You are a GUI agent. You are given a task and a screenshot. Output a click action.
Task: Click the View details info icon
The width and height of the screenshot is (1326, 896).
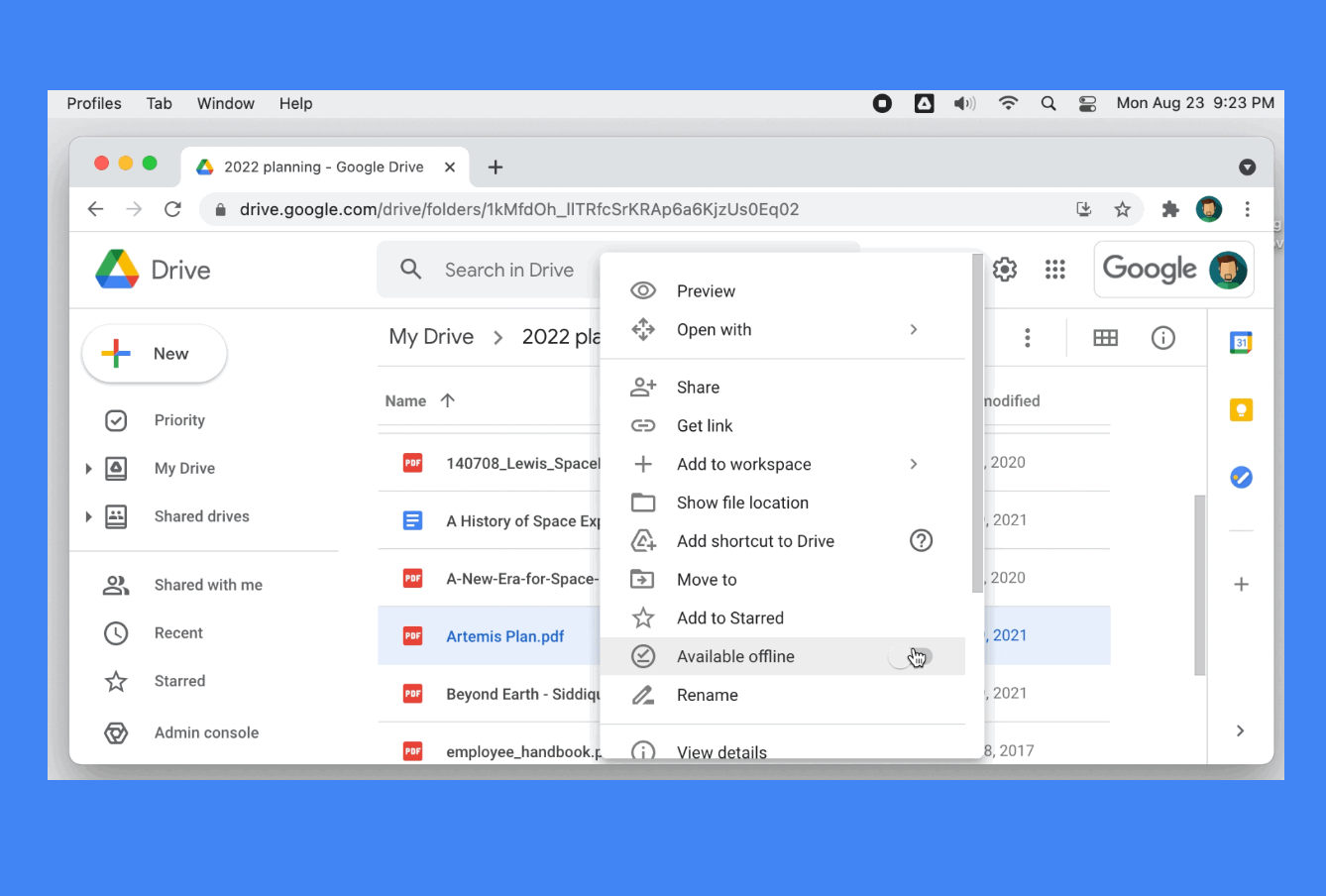643,751
